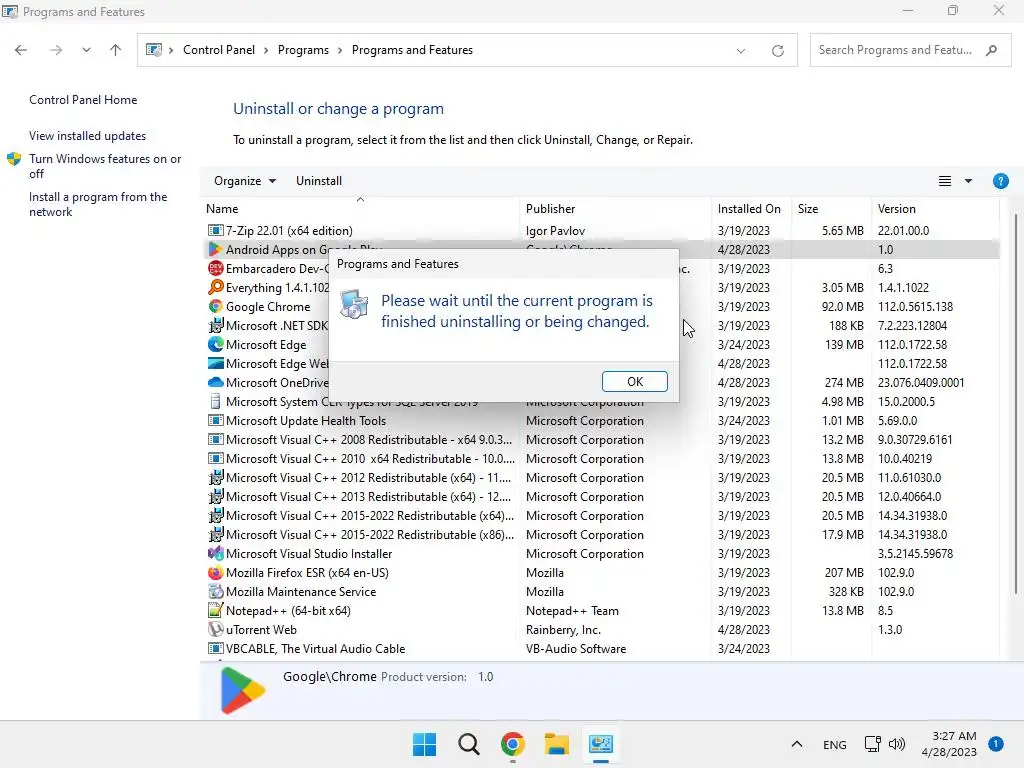Viewport: 1024px width, 768px height.
Task: Click the network icon in system tray
Action: click(872, 744)
